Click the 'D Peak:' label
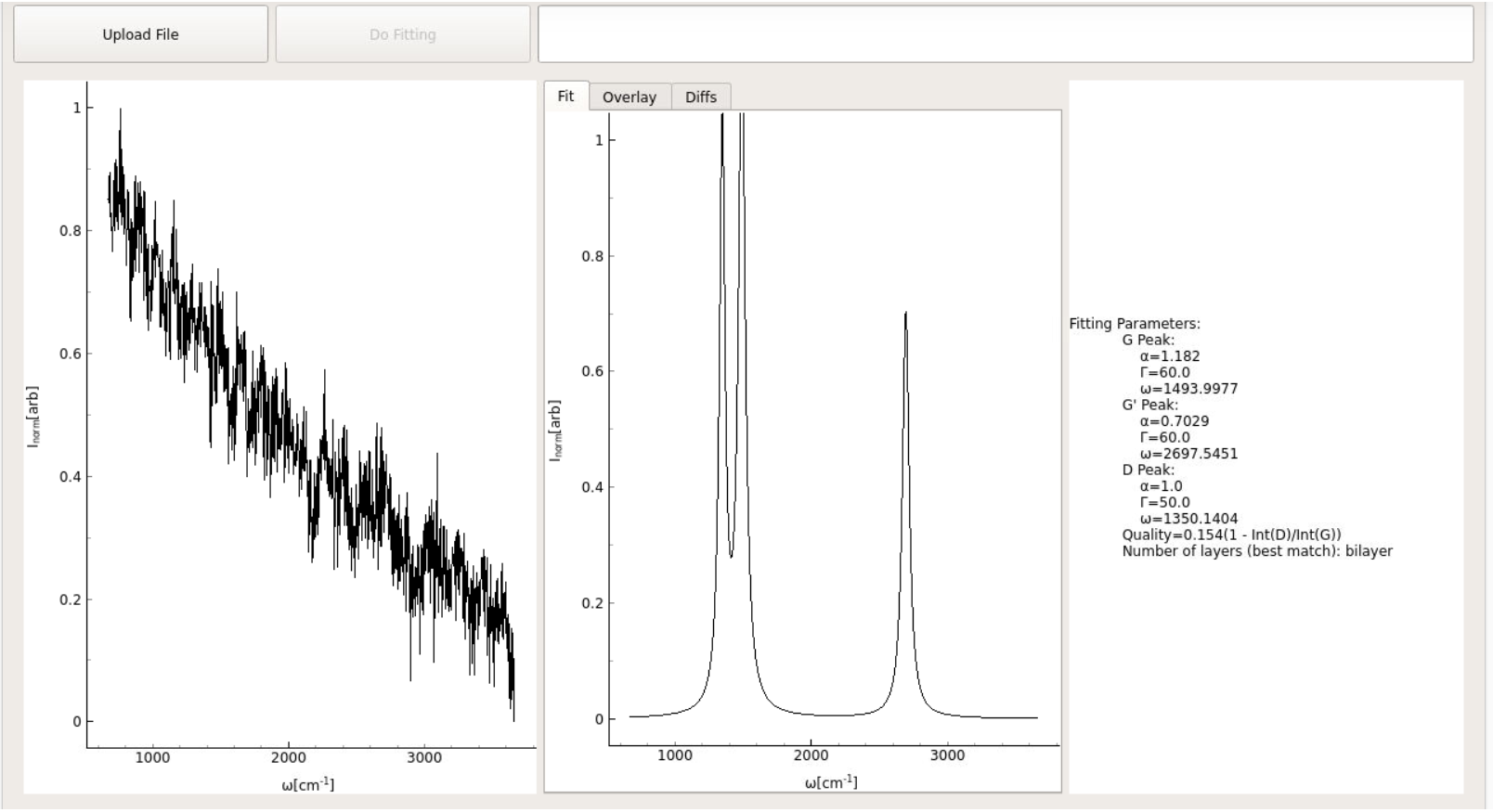This screenshot has height=812, width=1493. (1148, 470)
